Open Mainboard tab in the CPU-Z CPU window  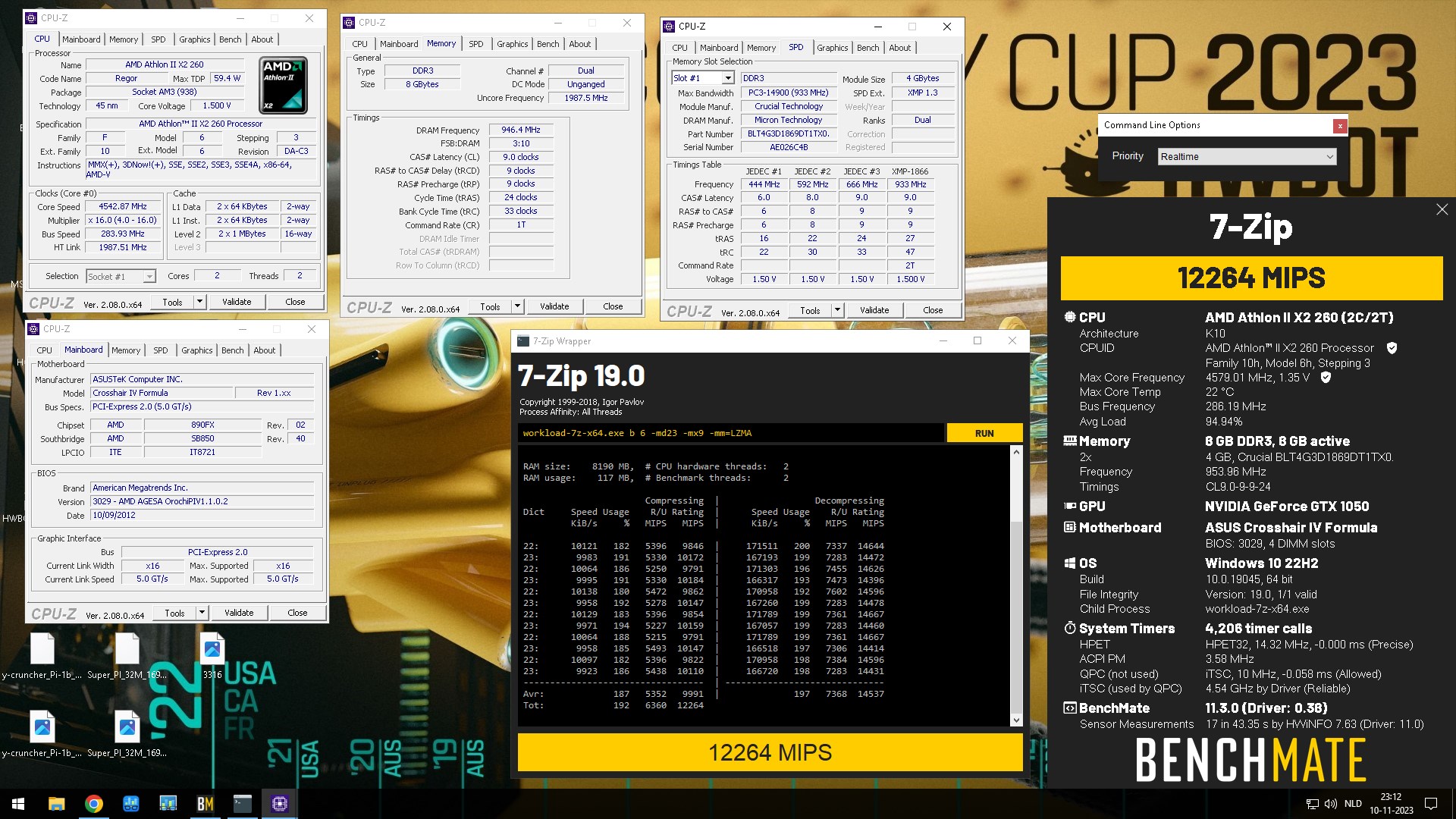point(81,39)
